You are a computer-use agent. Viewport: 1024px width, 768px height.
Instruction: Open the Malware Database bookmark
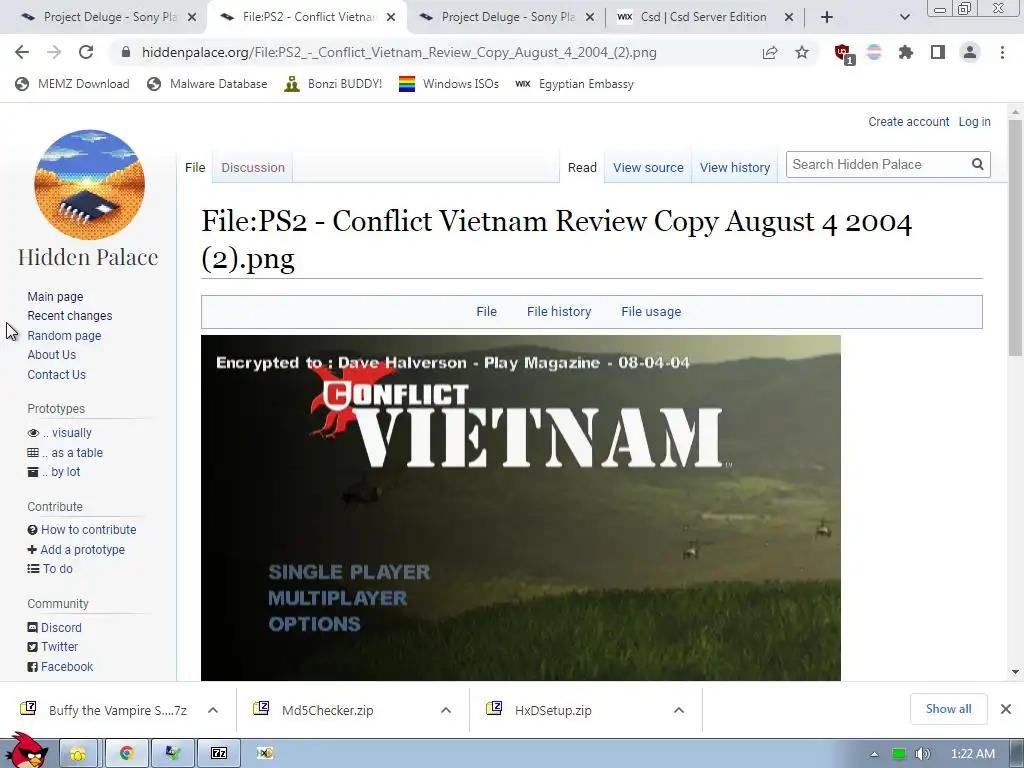tap(208, 84)
